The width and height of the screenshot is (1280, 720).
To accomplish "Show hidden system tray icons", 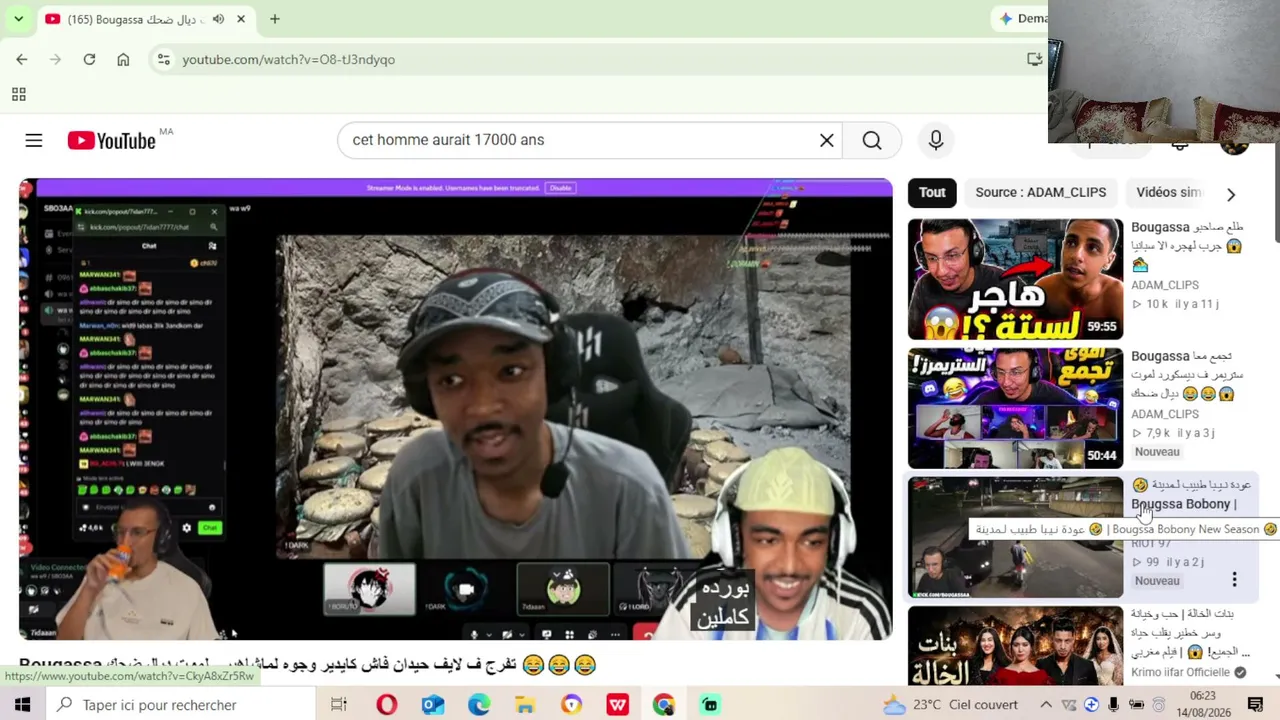I will pos(1046,705).
